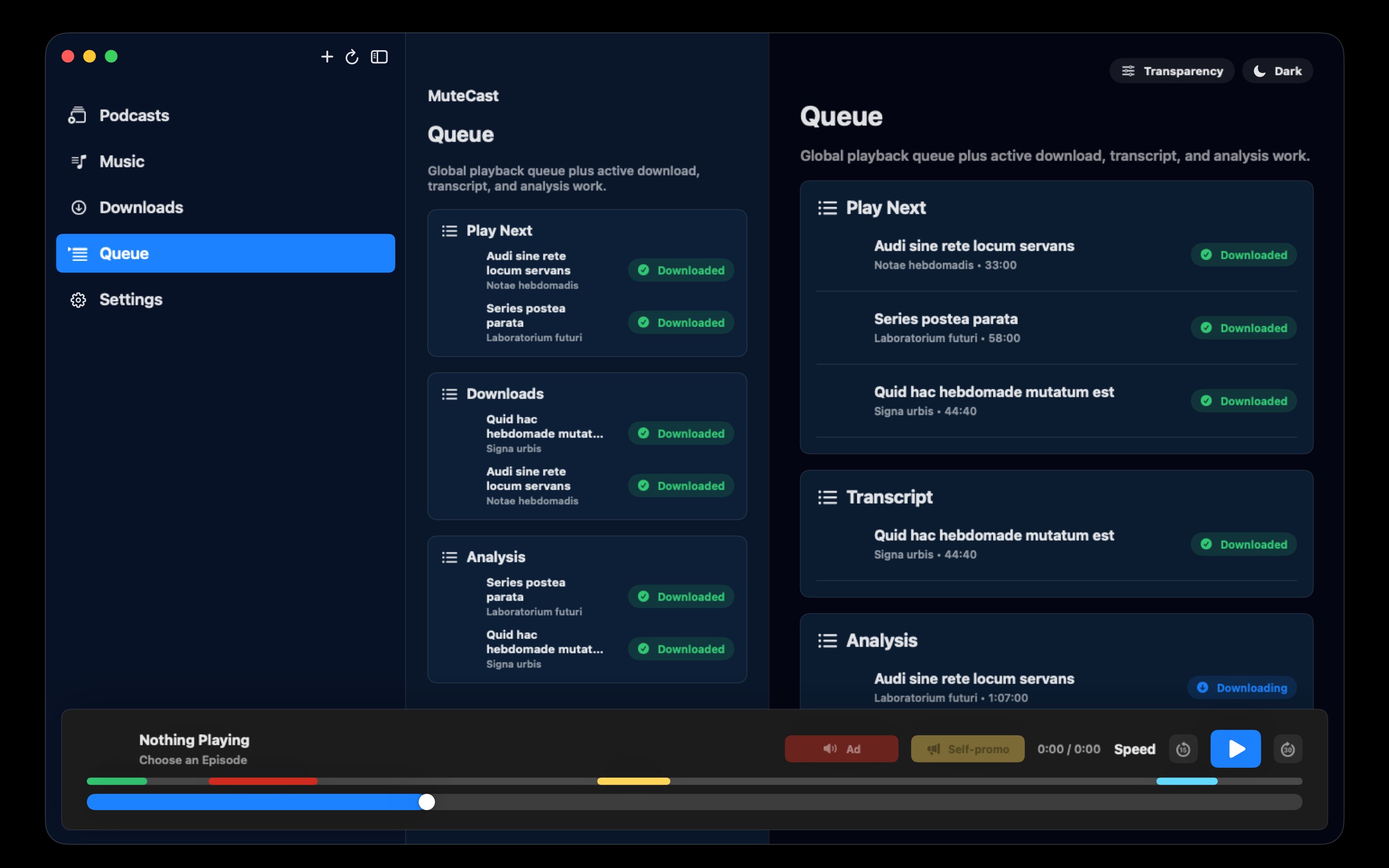
Task: Select Quid hac hebdomade mutatum est 44:40 in Play Next
Action: coord(1056,401)
